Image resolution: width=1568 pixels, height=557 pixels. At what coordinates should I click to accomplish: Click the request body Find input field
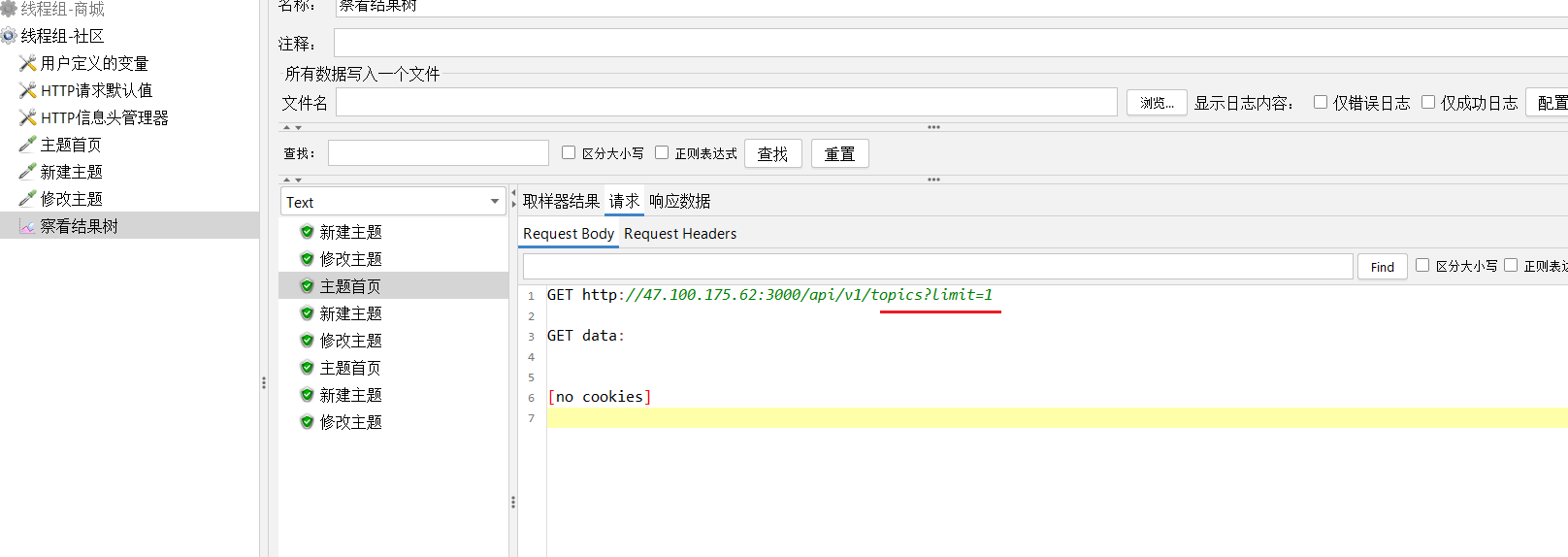point(937,266)
